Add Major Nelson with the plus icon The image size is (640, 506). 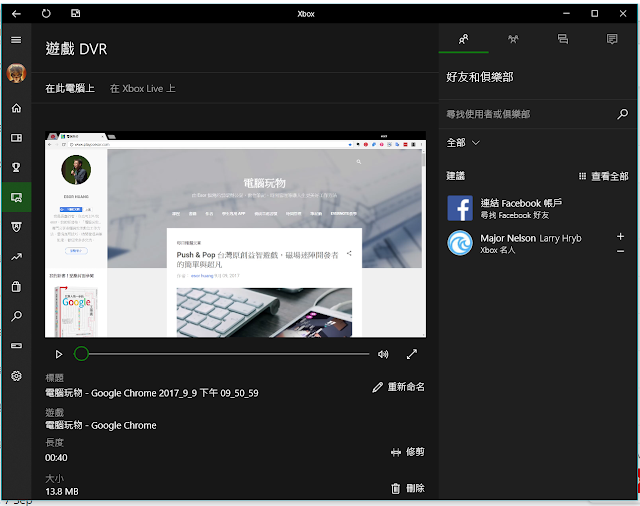point(620,236)
